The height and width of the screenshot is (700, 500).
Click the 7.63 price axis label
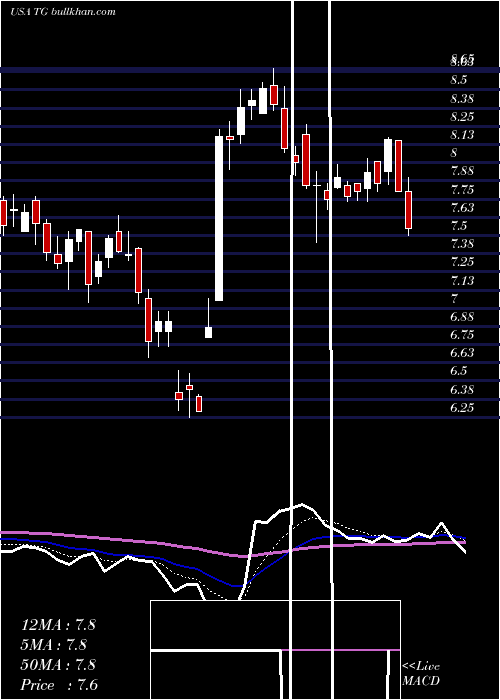[462, 208]
